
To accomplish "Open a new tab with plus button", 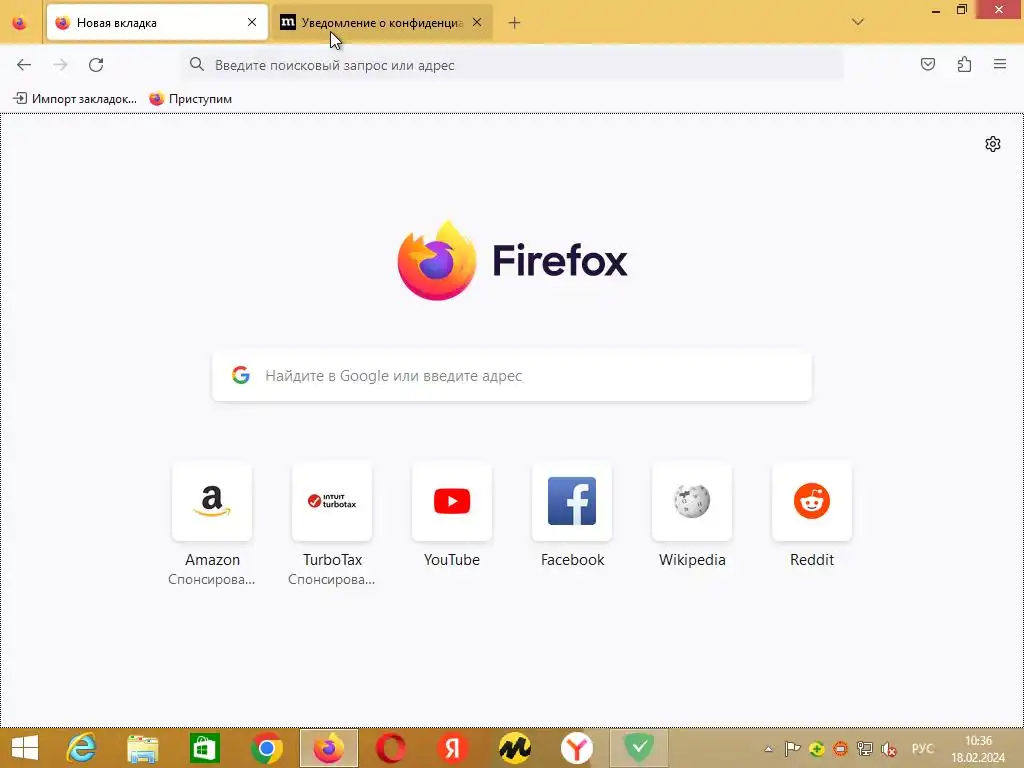I will pyautogui.click(x=514, y=23).
